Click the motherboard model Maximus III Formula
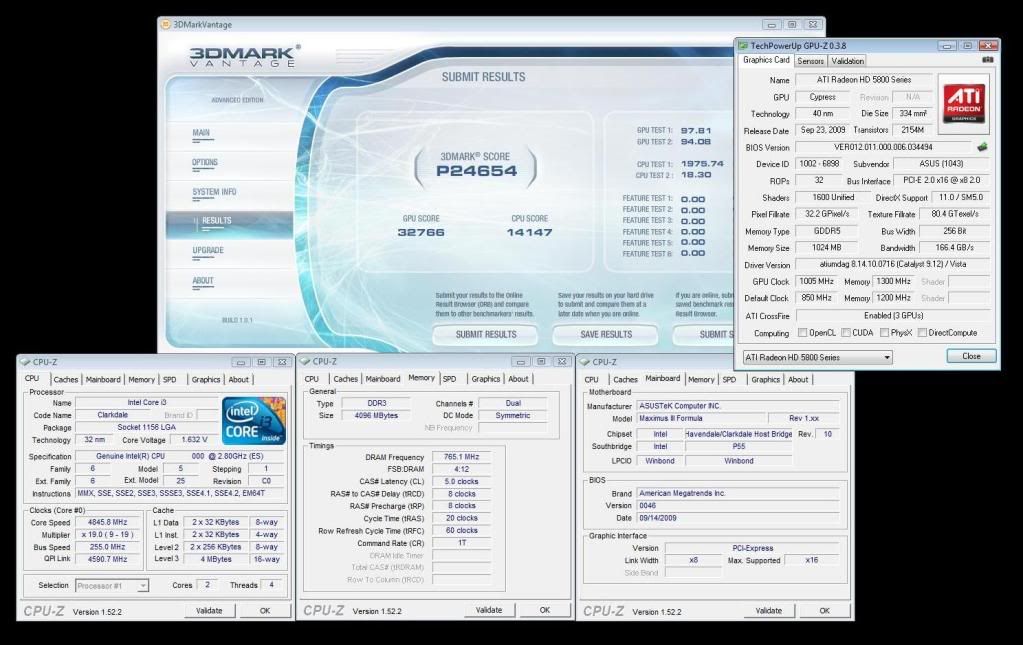The width and height of the screenshot is (1023, 645). 701,419
